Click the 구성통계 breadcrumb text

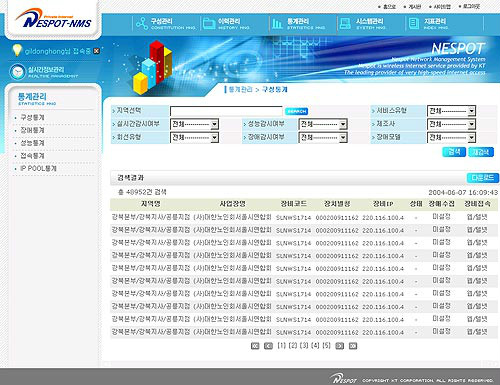click(x=275, y=89)
